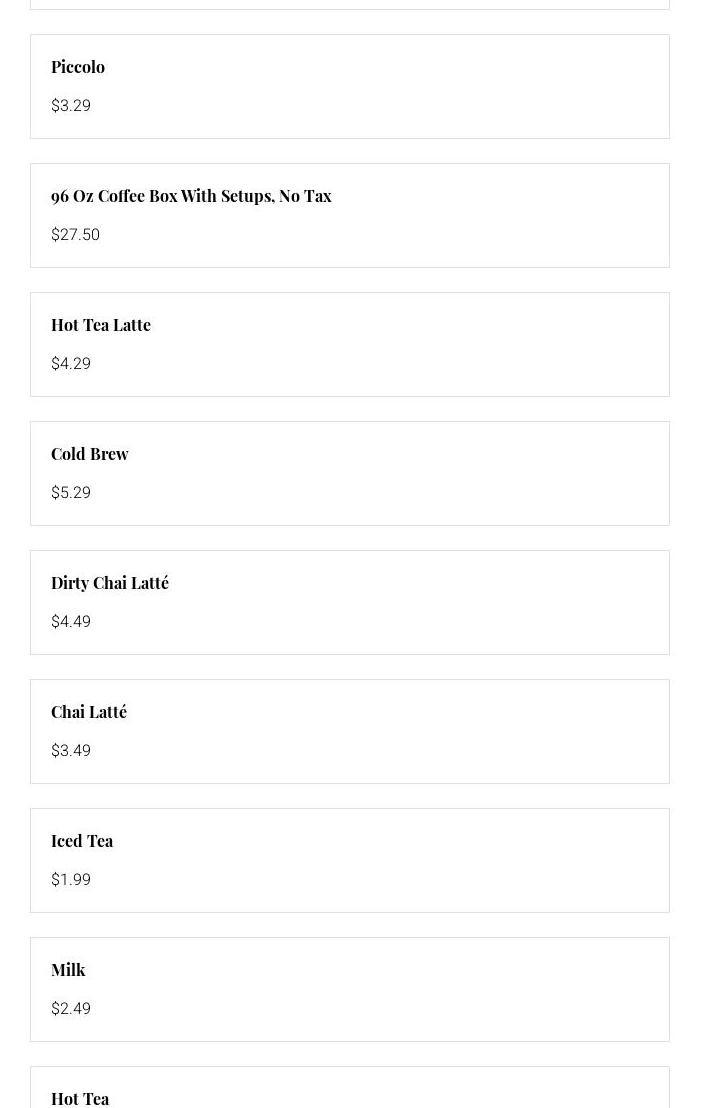Click the $3.29 Piccolo price
This screenshot has height=1108, width=705.
pos(71,106)
